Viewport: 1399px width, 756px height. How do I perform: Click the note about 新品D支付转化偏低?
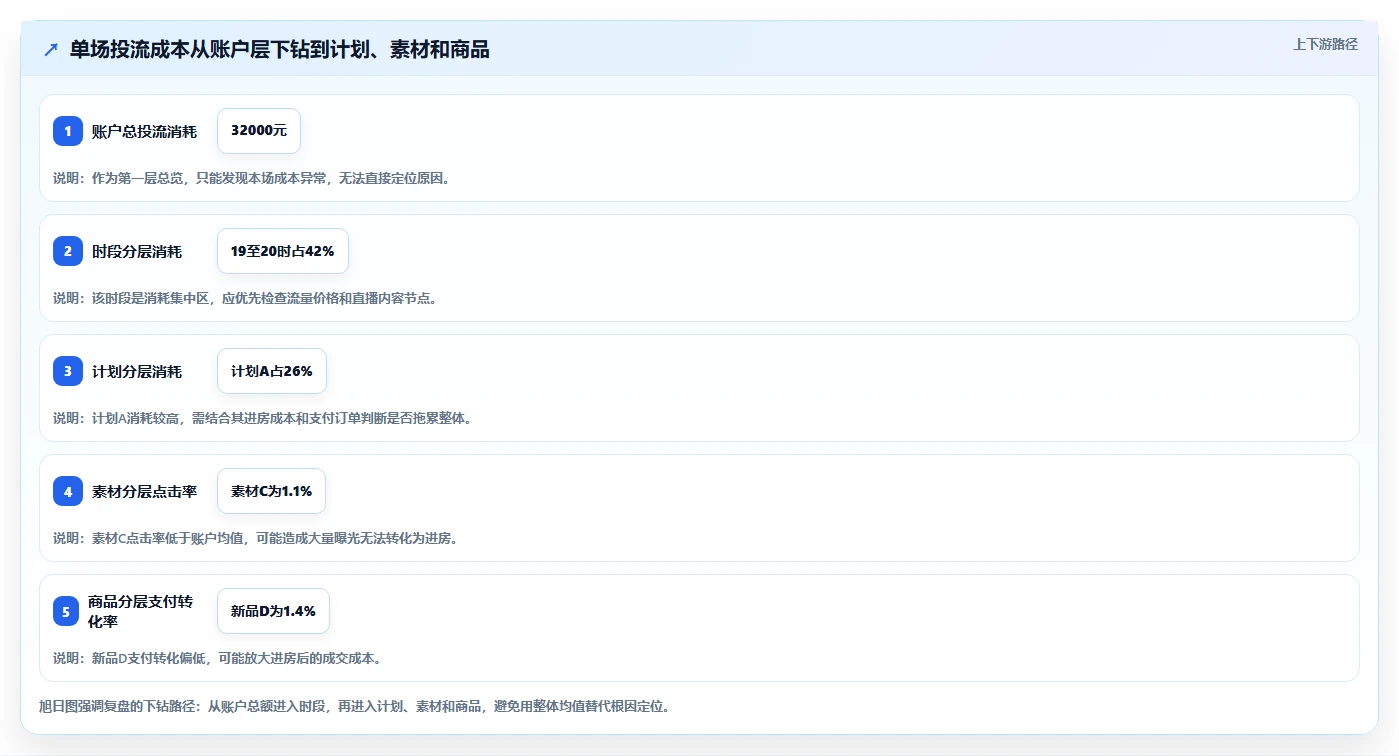(217, 658)
